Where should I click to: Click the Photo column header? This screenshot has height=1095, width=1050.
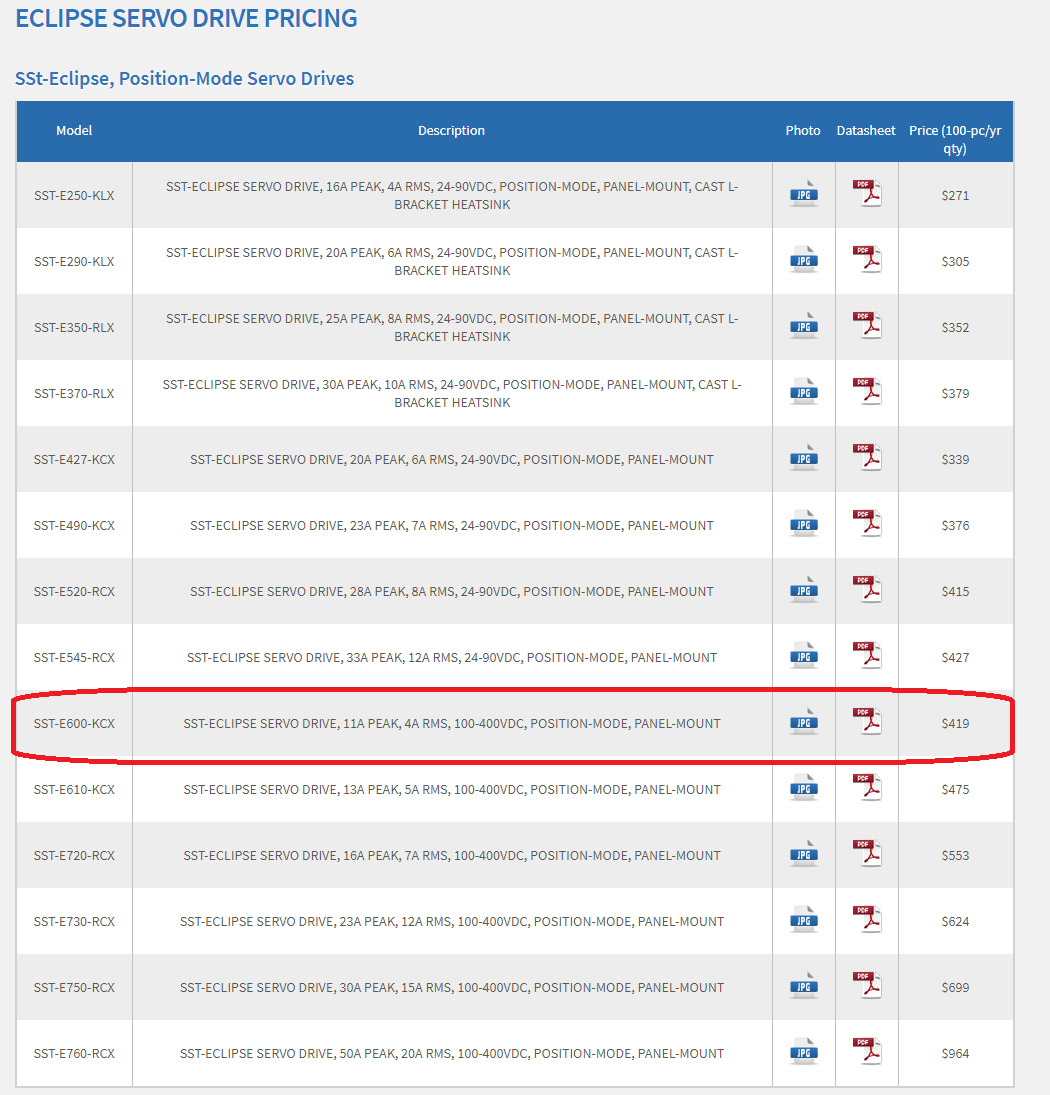pos(803,131)
